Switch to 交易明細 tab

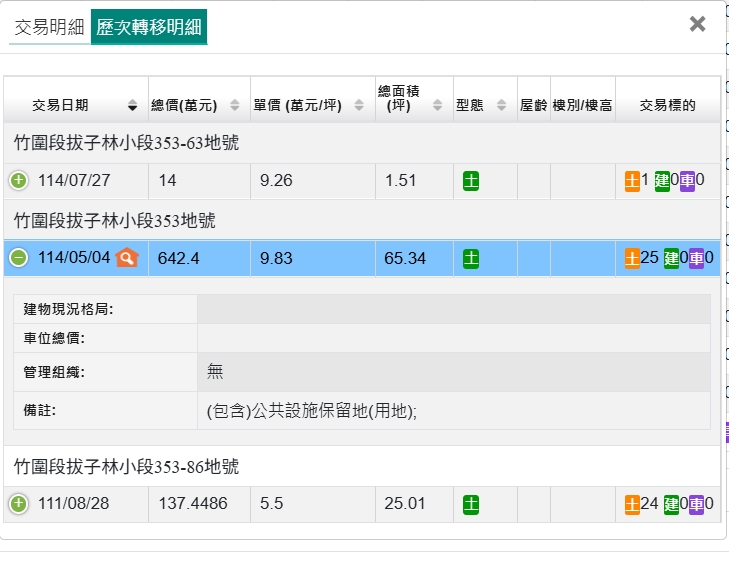(49, 27)
